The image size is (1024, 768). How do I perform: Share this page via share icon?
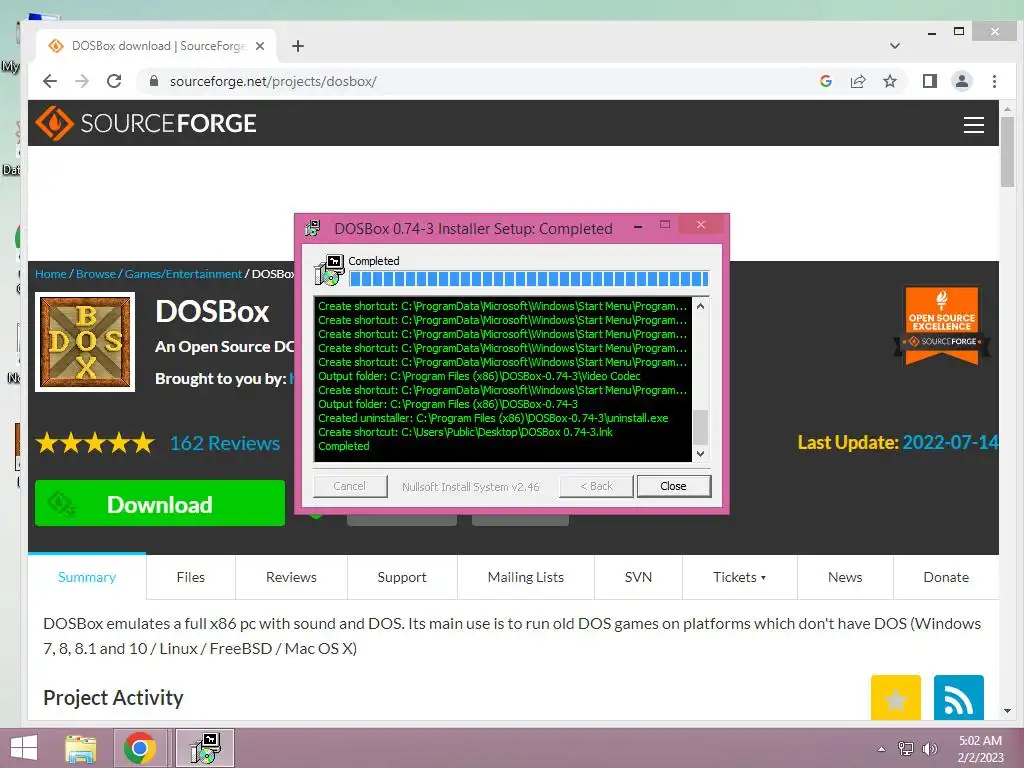point(857,81)
